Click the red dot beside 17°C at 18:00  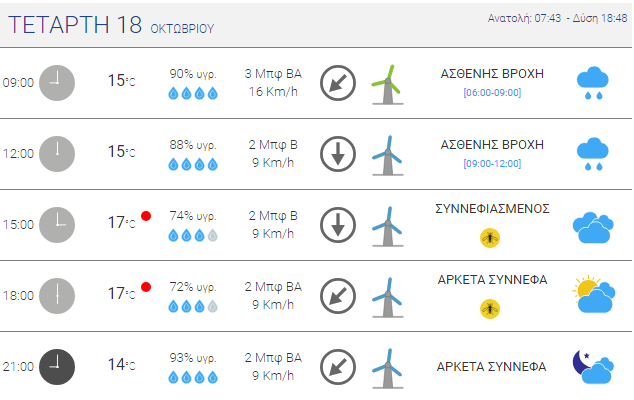[x=146, y=287]
